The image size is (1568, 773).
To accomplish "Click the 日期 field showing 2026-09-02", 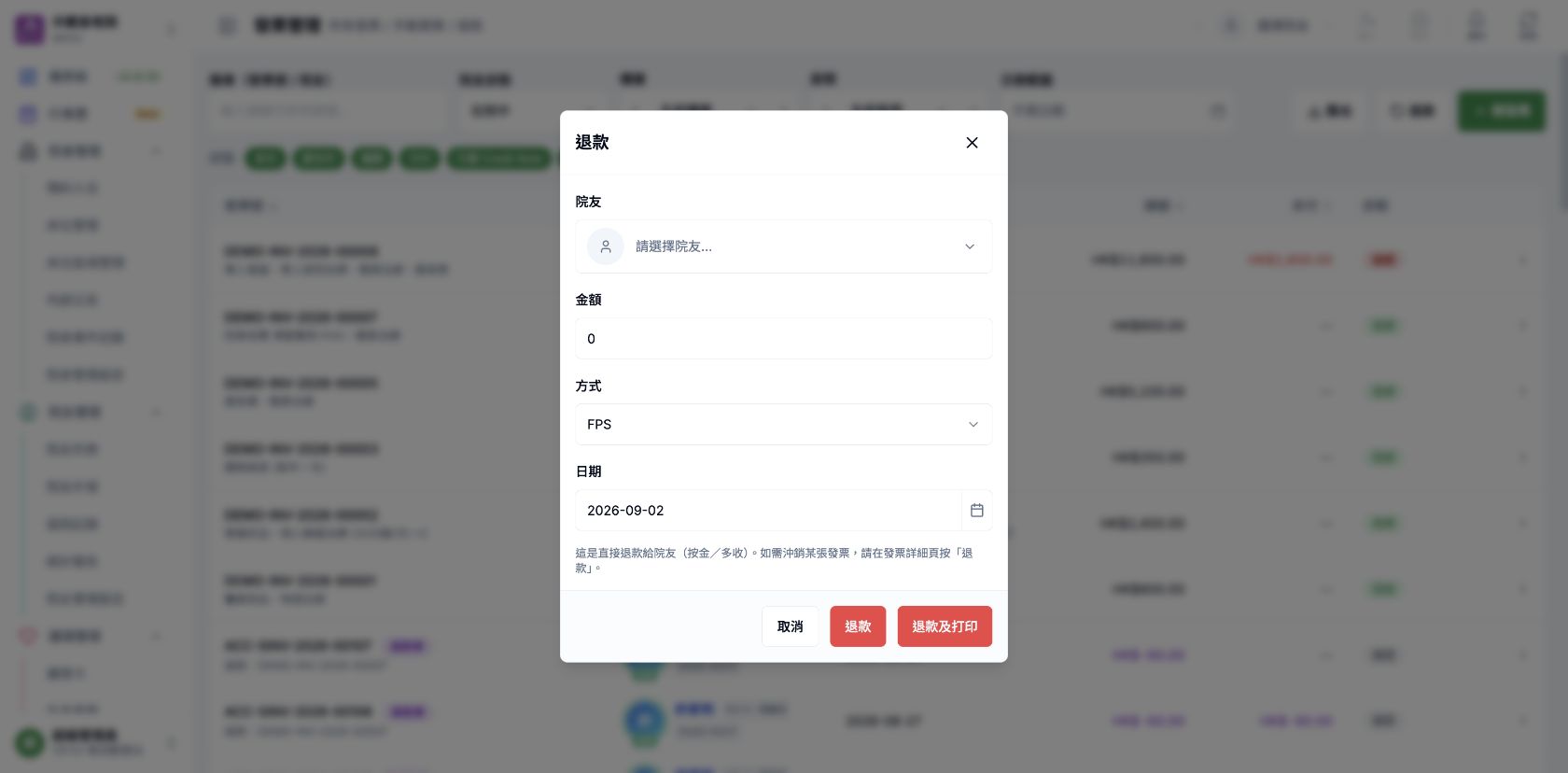I will [768, 511].
